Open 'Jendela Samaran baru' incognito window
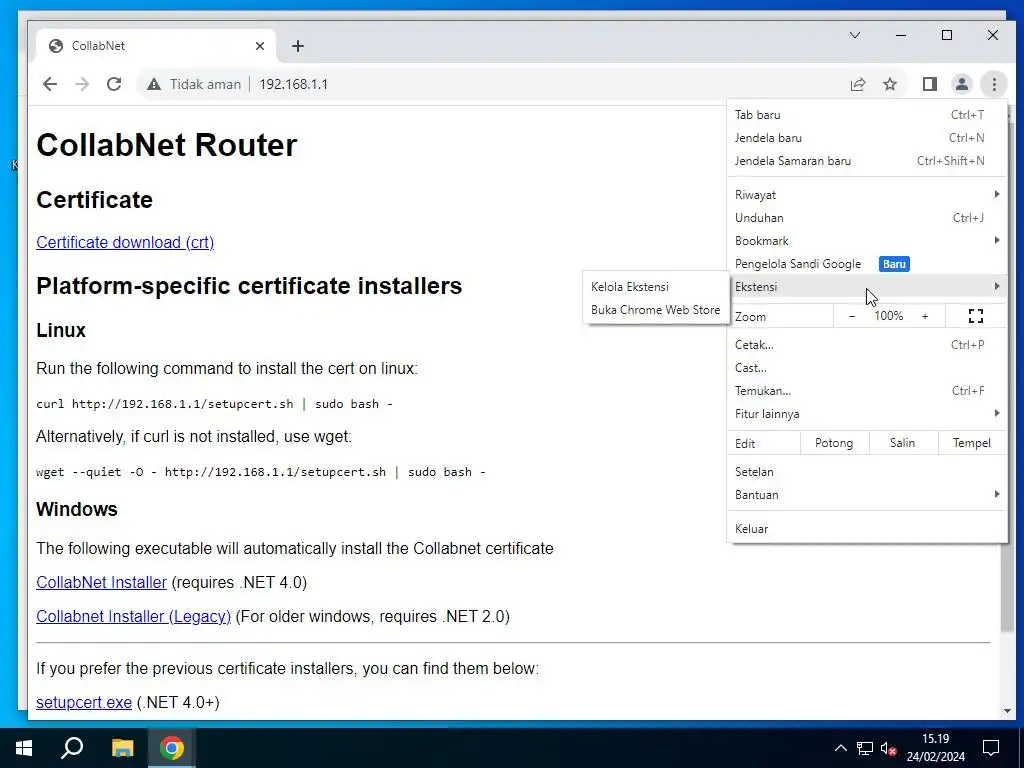1024x768 pixels. 867,161
